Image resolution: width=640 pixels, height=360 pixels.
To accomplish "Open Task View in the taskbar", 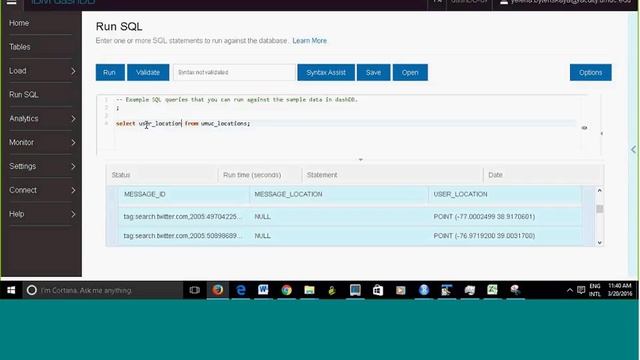I will 195,290.
